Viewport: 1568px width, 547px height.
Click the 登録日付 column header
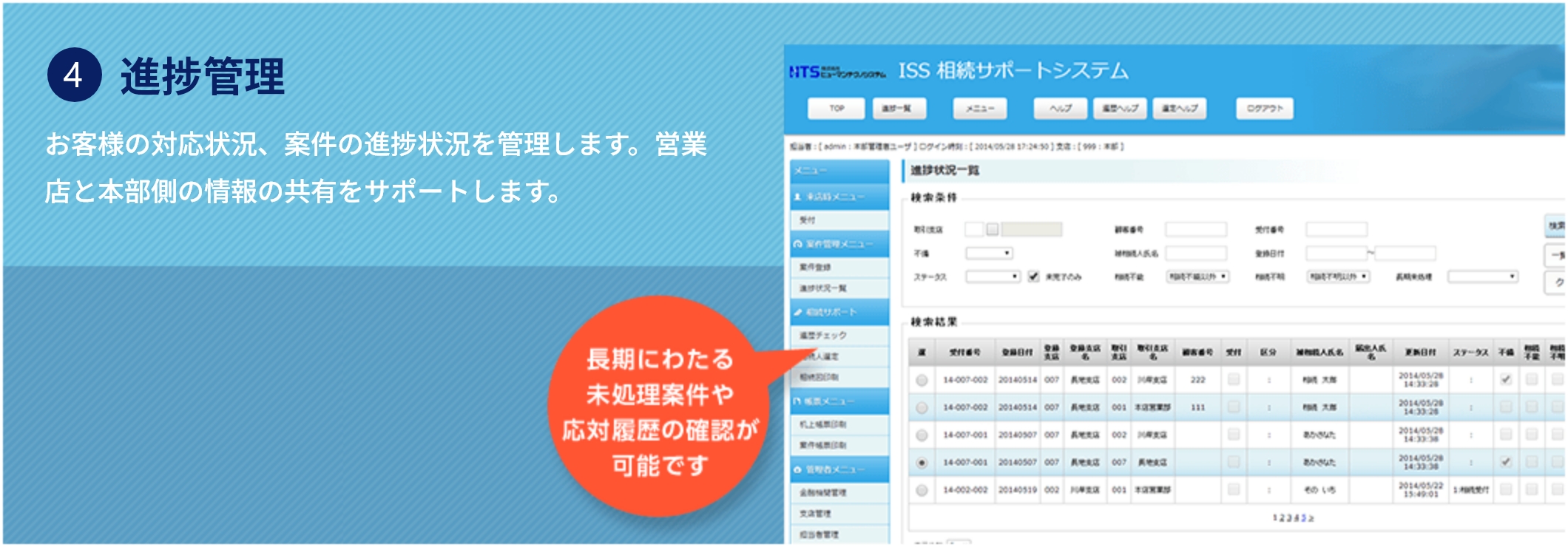tap(1017, 353)
